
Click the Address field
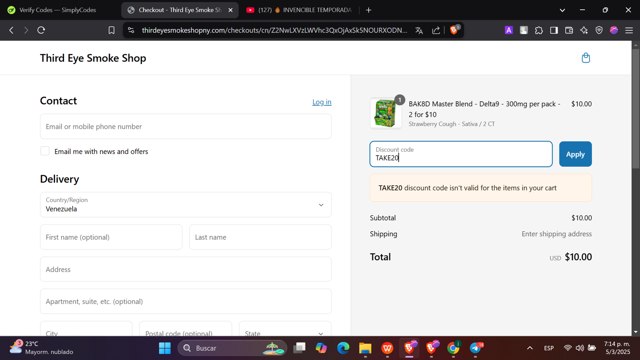point(186,269)
